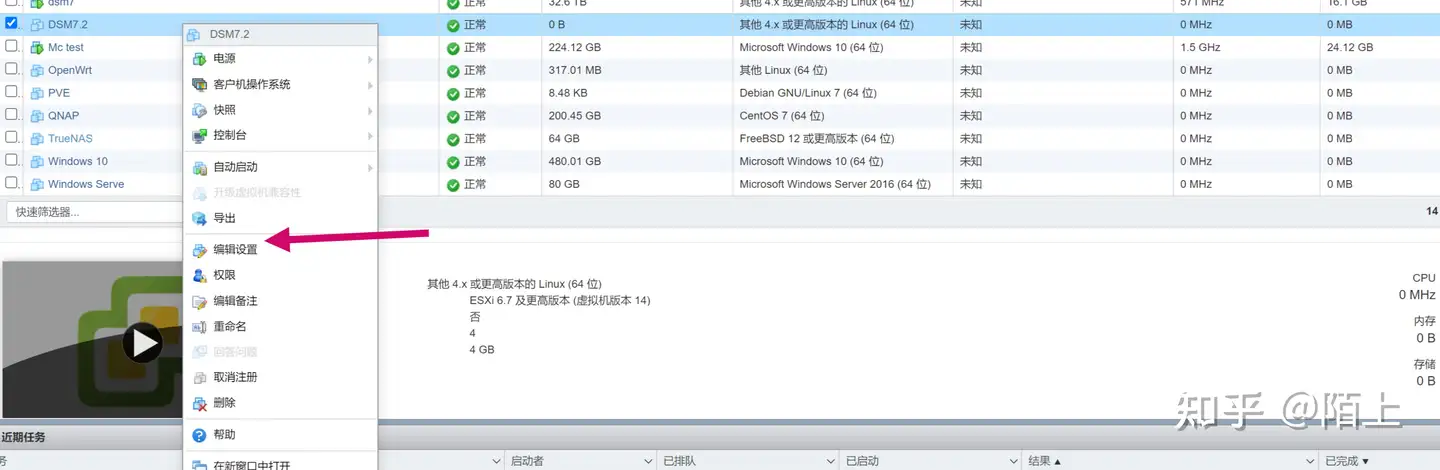Click the 导出 export icon
The height and width of the screenshot is (470, 1440).
[199, 218]
